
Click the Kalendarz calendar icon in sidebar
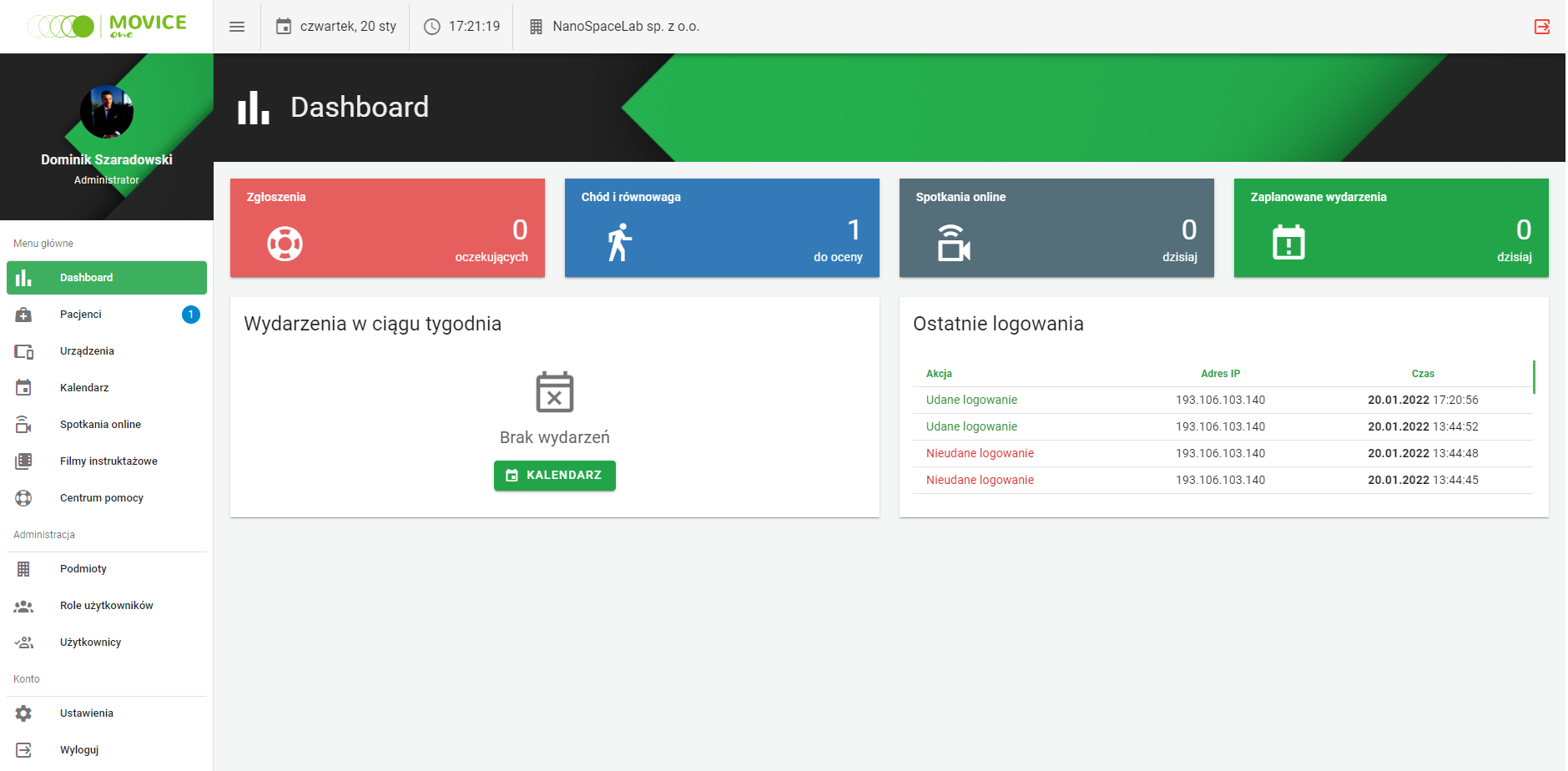24,387
